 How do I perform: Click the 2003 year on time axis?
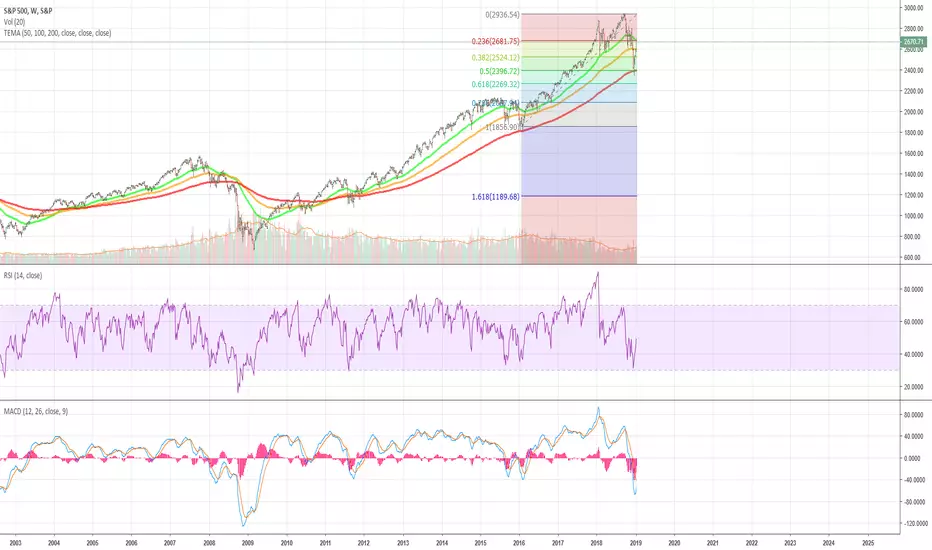click(15, 543)
